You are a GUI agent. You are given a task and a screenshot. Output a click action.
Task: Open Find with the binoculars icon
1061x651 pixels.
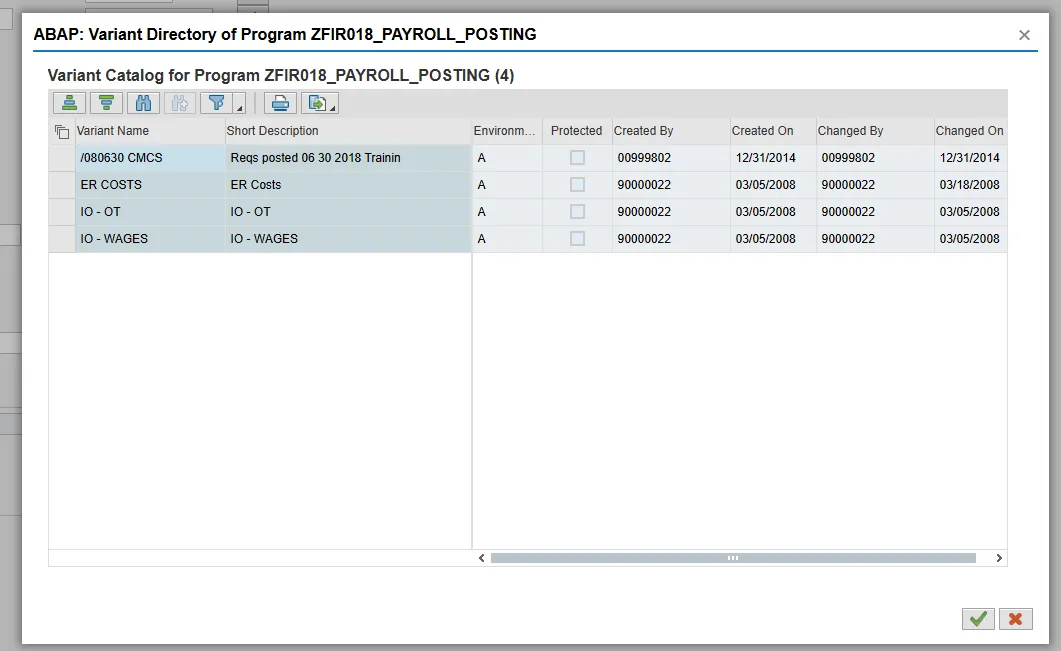pos(143,103)
